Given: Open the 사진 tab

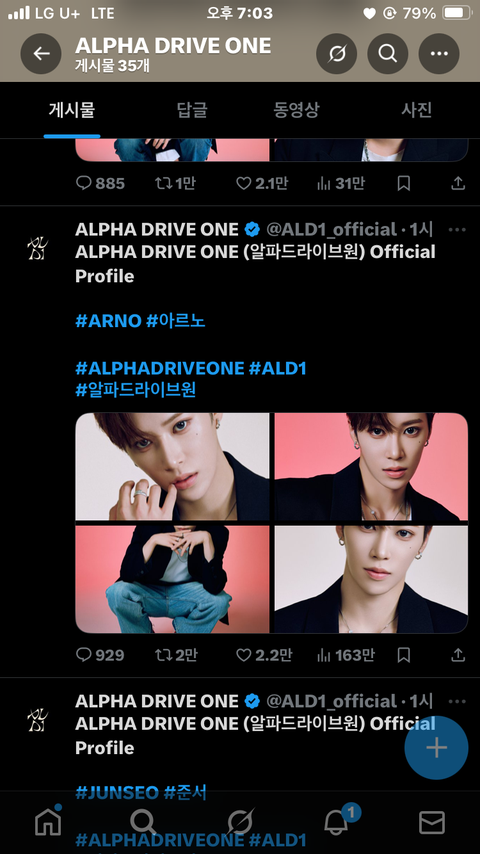Looking at the screenshot, I should pos(417,110).
